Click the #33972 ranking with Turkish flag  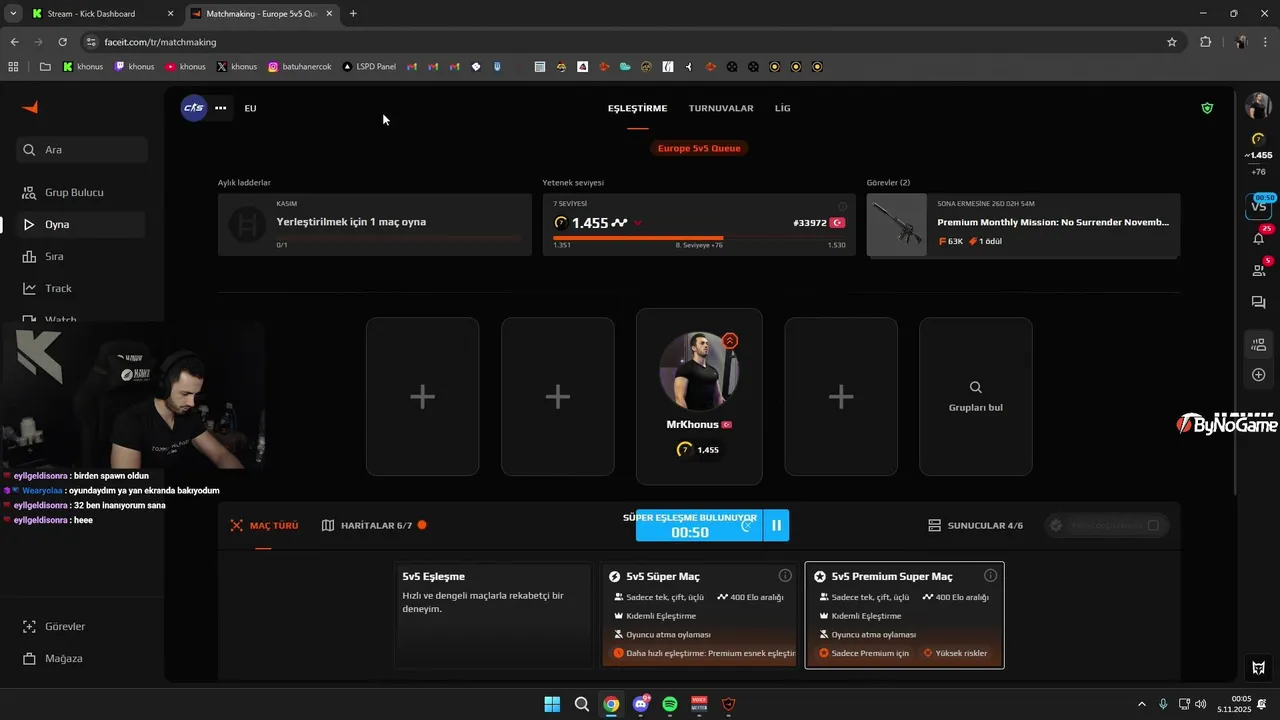coord(819,223)
